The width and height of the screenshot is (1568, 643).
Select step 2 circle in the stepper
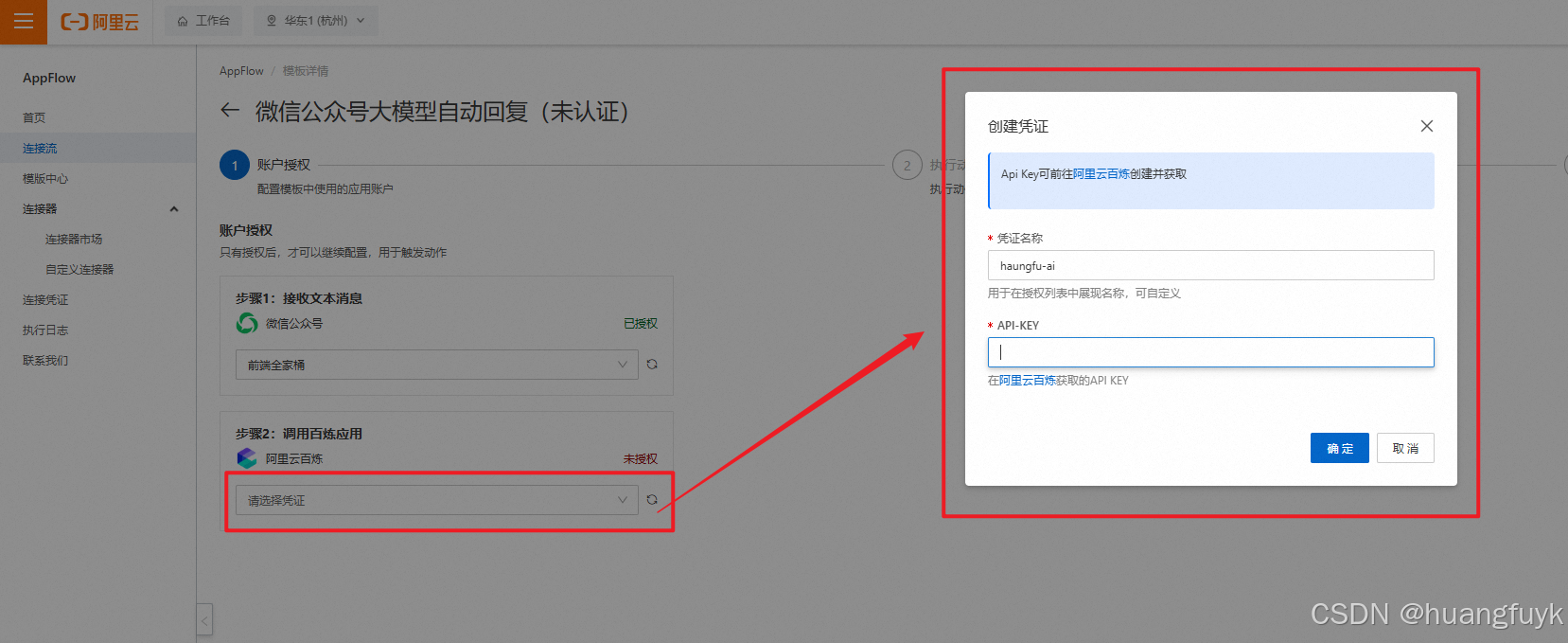[x=907, y=165]
